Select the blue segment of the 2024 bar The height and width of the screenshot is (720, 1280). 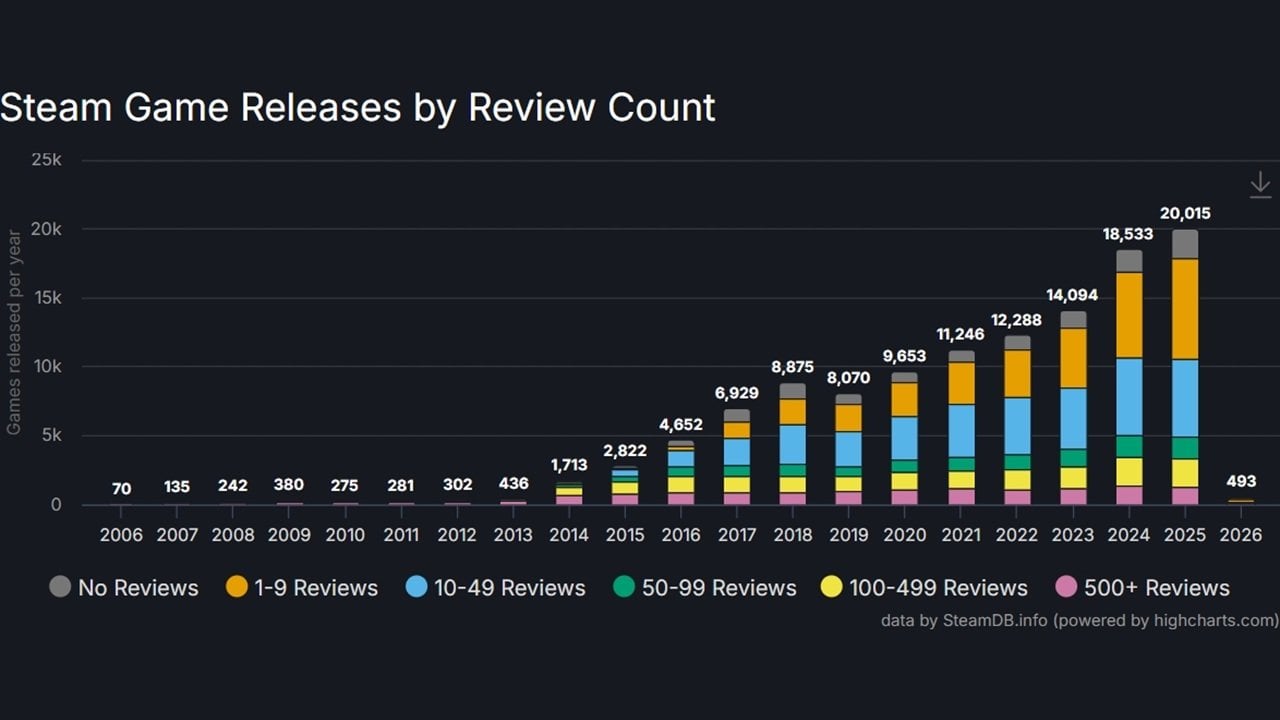click(1129, 396)
